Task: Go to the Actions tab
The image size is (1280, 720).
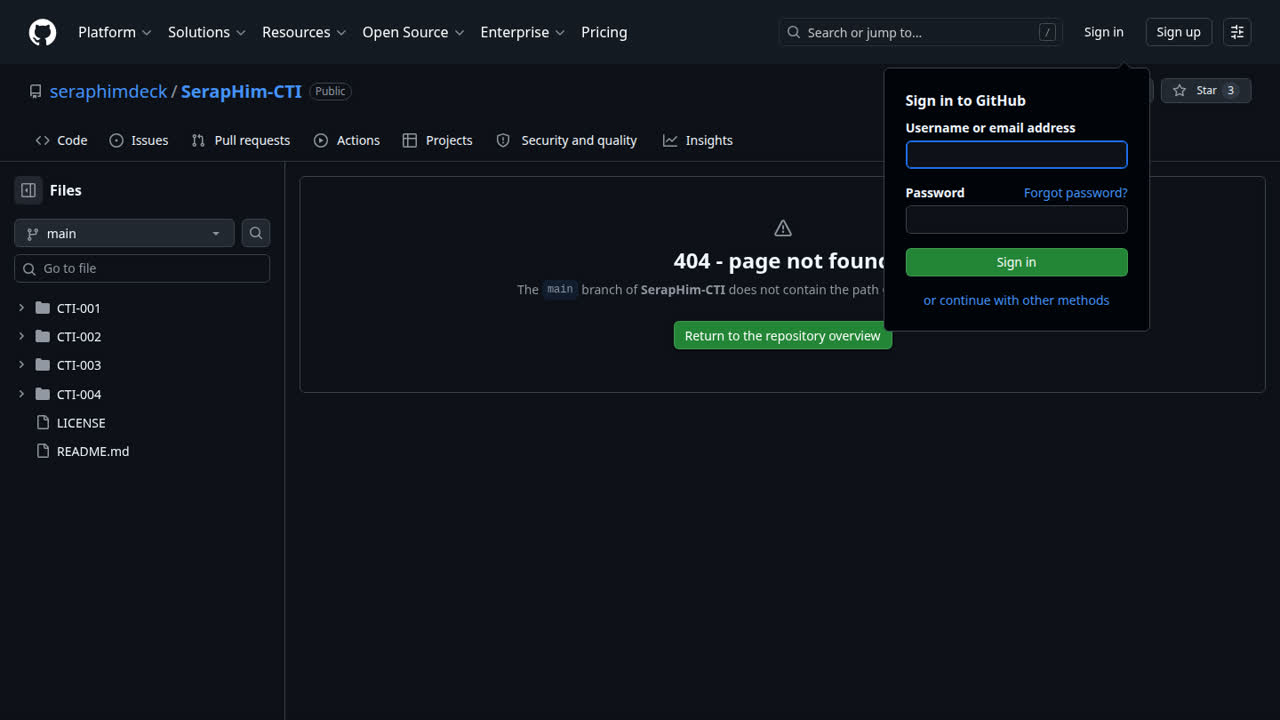Action: coord(347,140)
